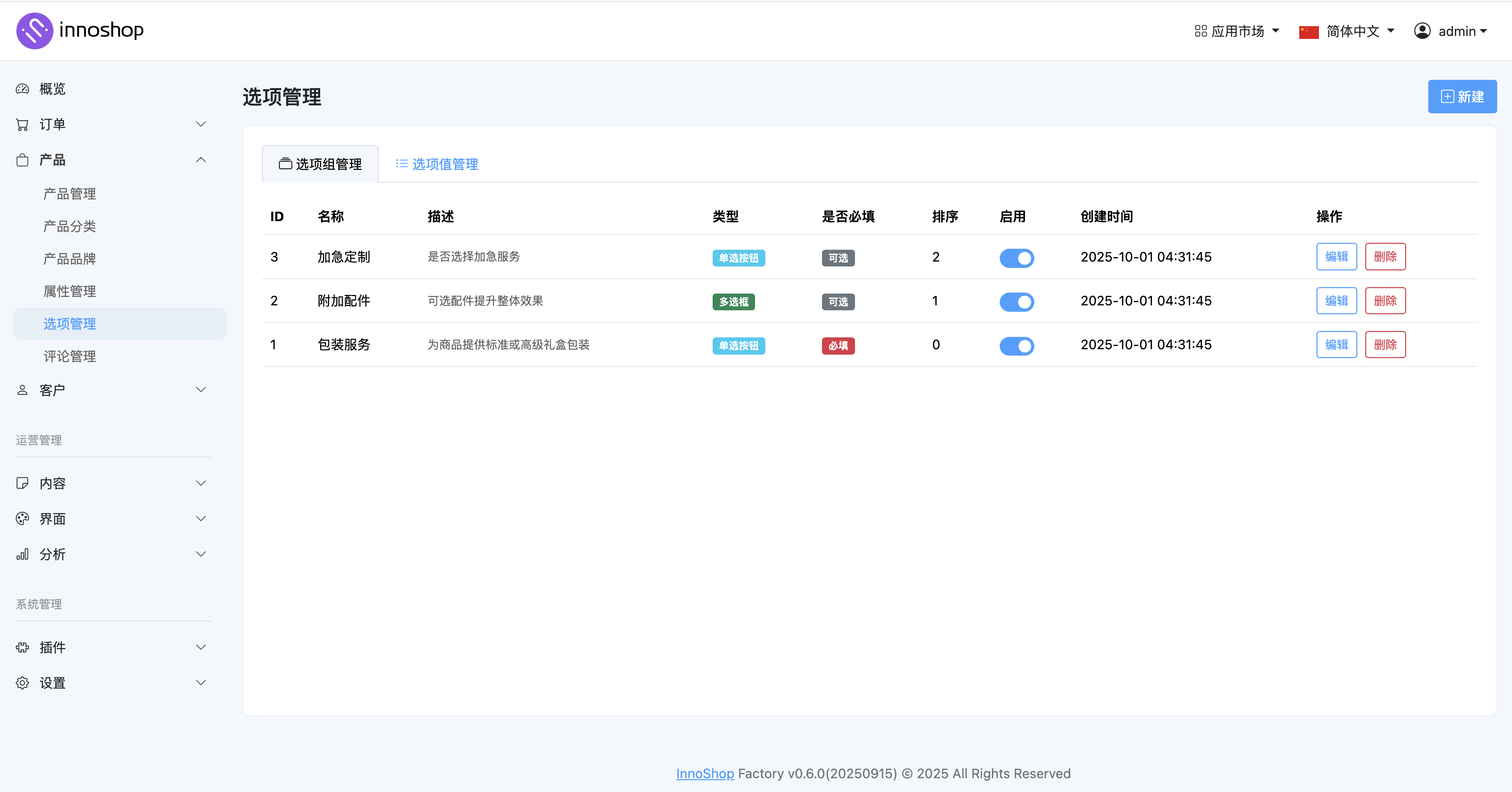Click the 插件 plugin puzzle icon

coord(22,647)
